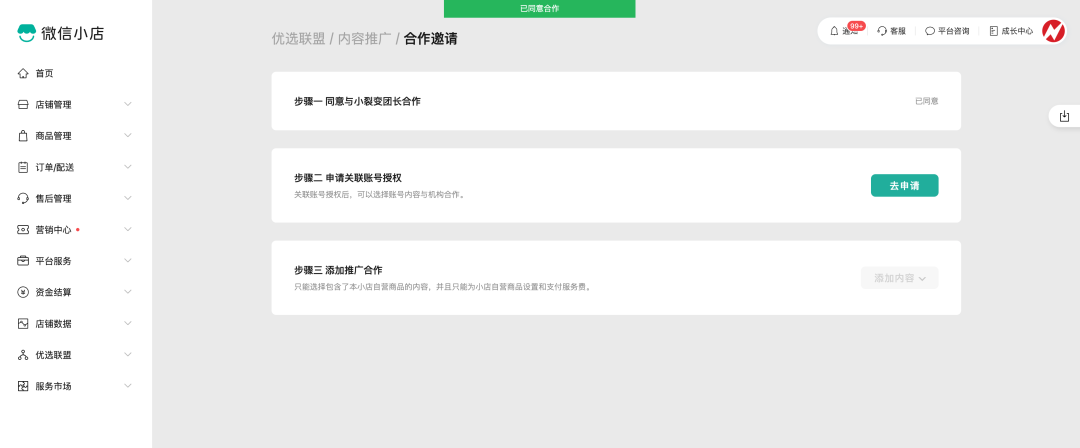Click the 微信小店 logo
This screenshot has width=1080, height=448.
(61, 33)
